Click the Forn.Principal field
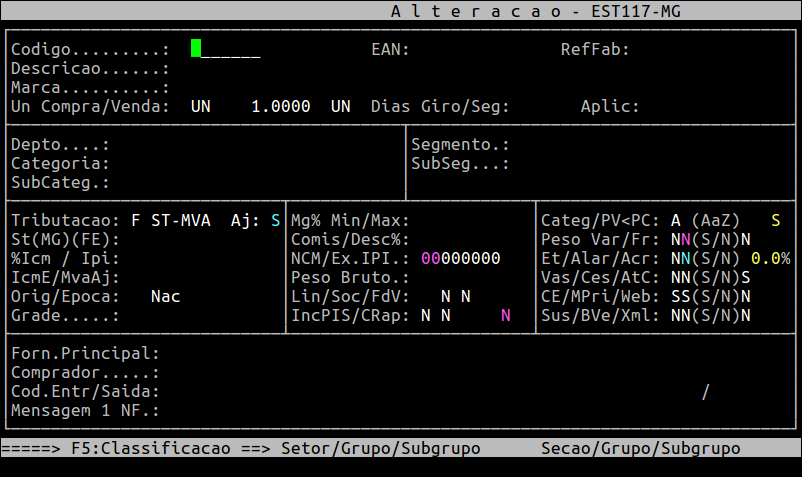 pyautogui.click(x=400, y=353)
